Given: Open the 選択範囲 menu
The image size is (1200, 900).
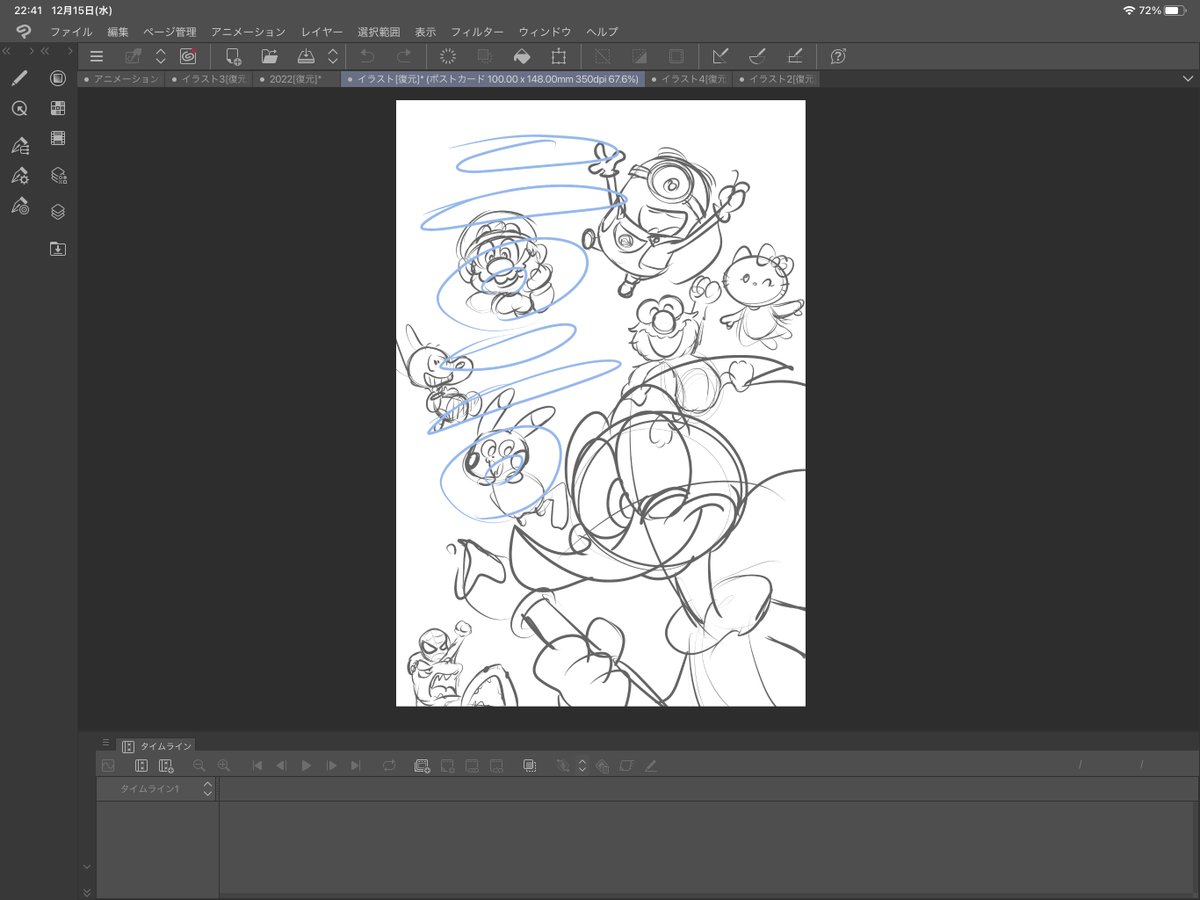Looking at the screenshot, I should click(379, 32).
